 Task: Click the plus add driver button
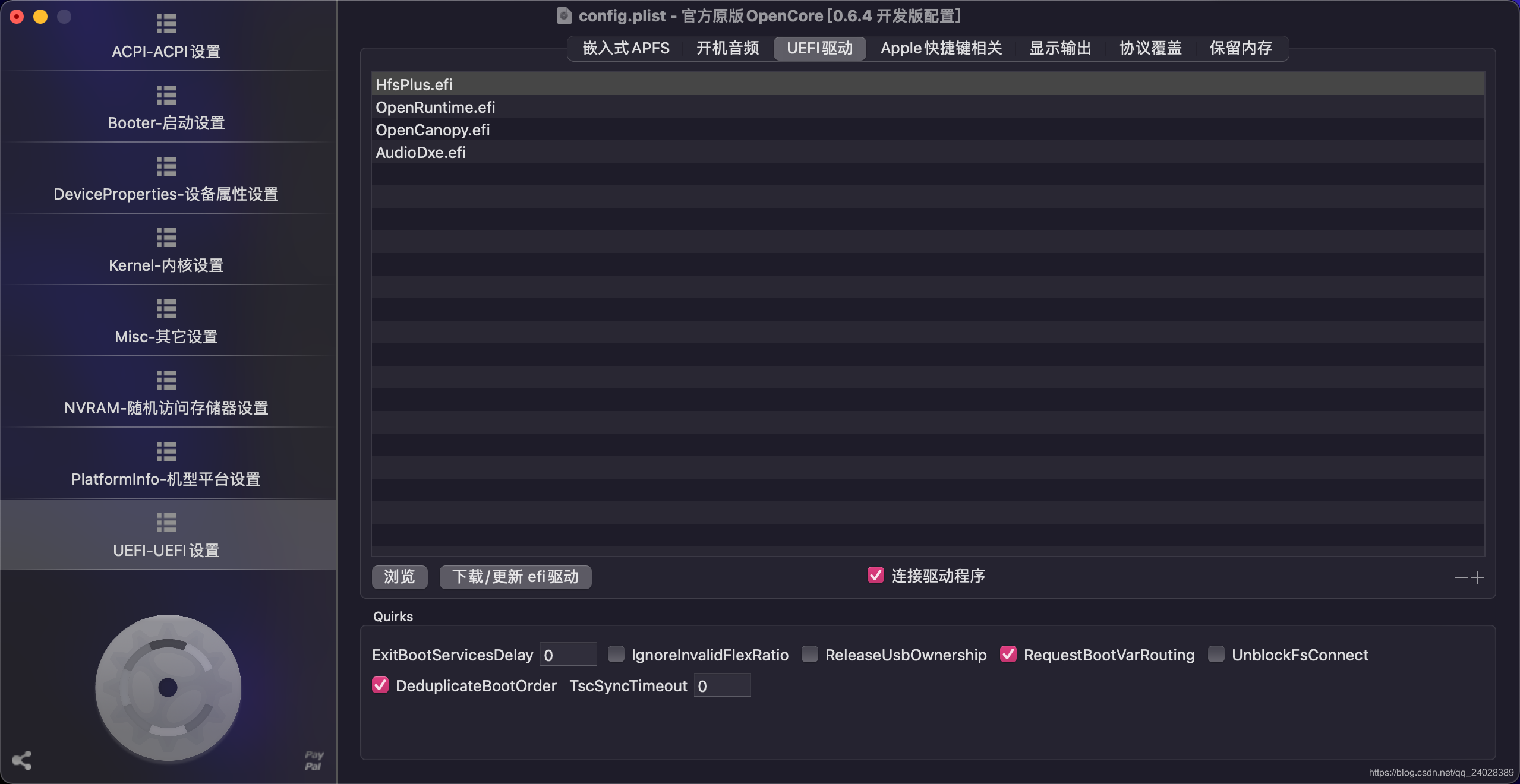tap(1478, 578)
